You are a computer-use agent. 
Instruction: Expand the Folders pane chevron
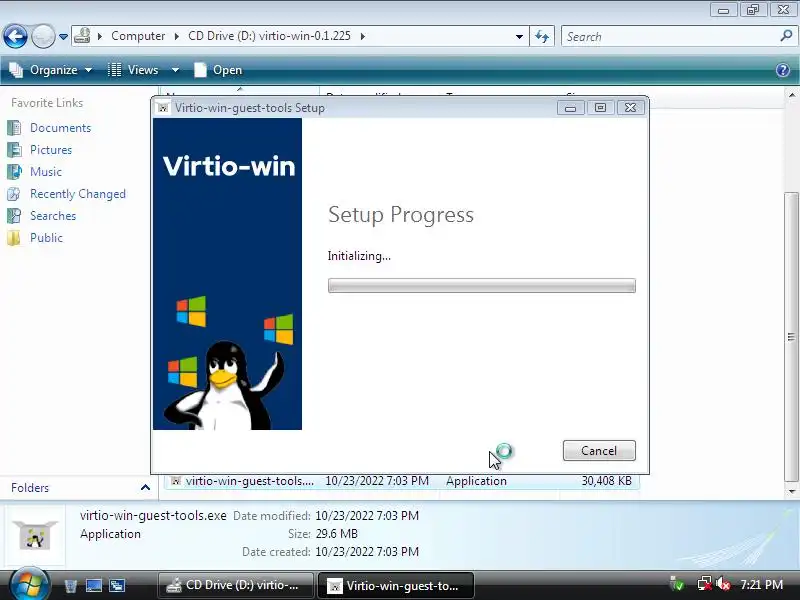click(145, 488)
